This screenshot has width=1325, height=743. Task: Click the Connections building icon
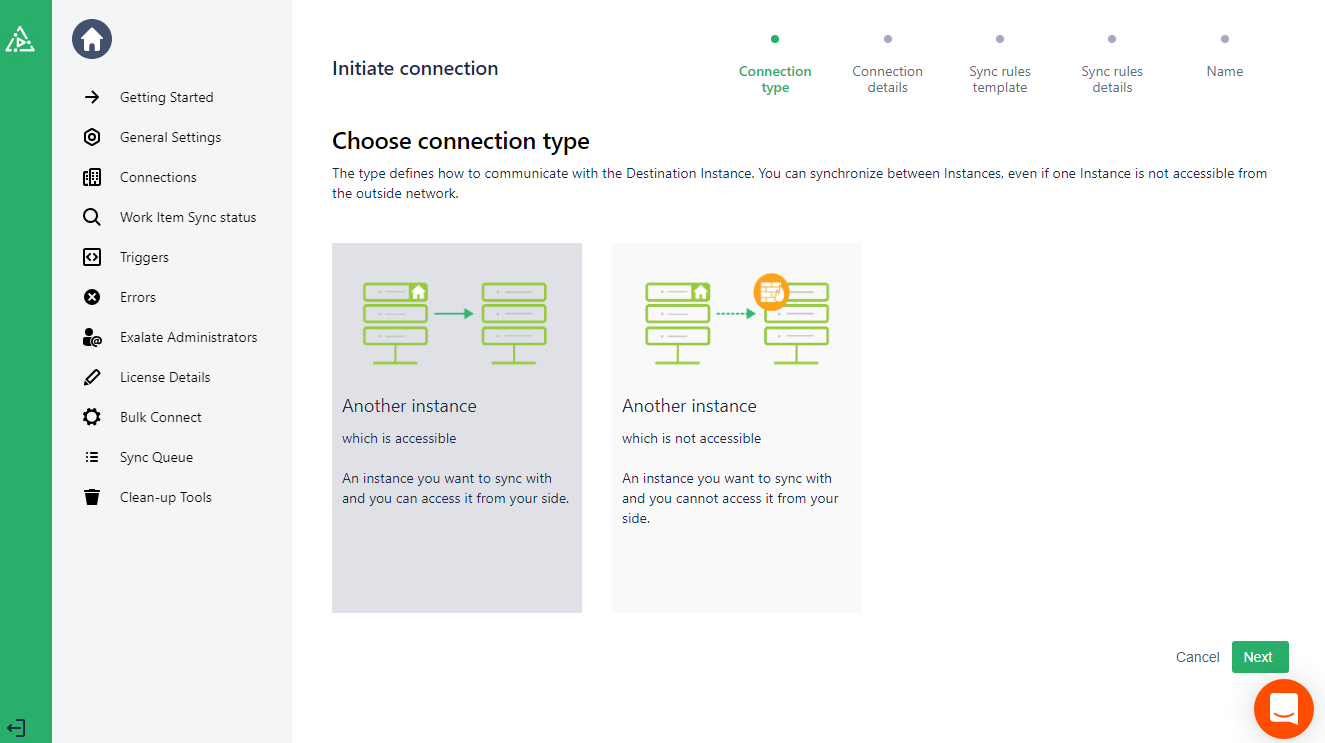tap(92, 177)
